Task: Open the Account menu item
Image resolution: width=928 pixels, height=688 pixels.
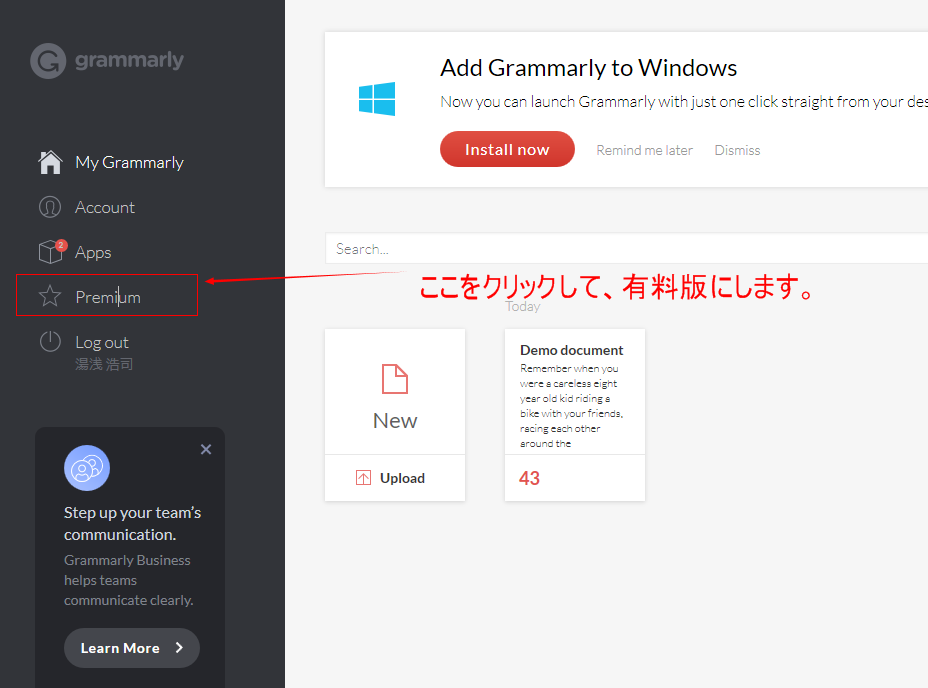Action: coord(105,207)
